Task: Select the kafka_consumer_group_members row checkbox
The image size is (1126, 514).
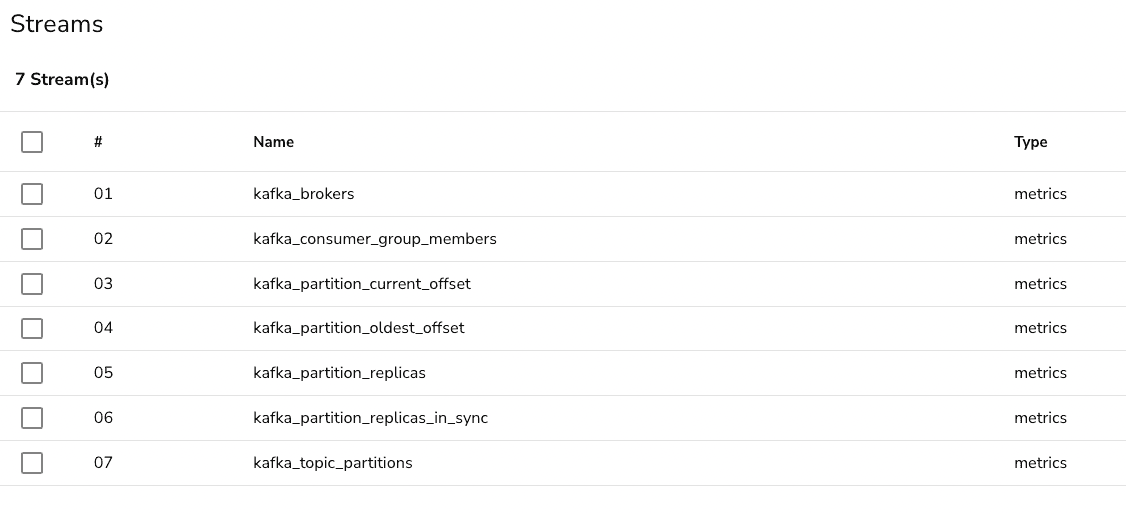Action: (x=32, y=239)
